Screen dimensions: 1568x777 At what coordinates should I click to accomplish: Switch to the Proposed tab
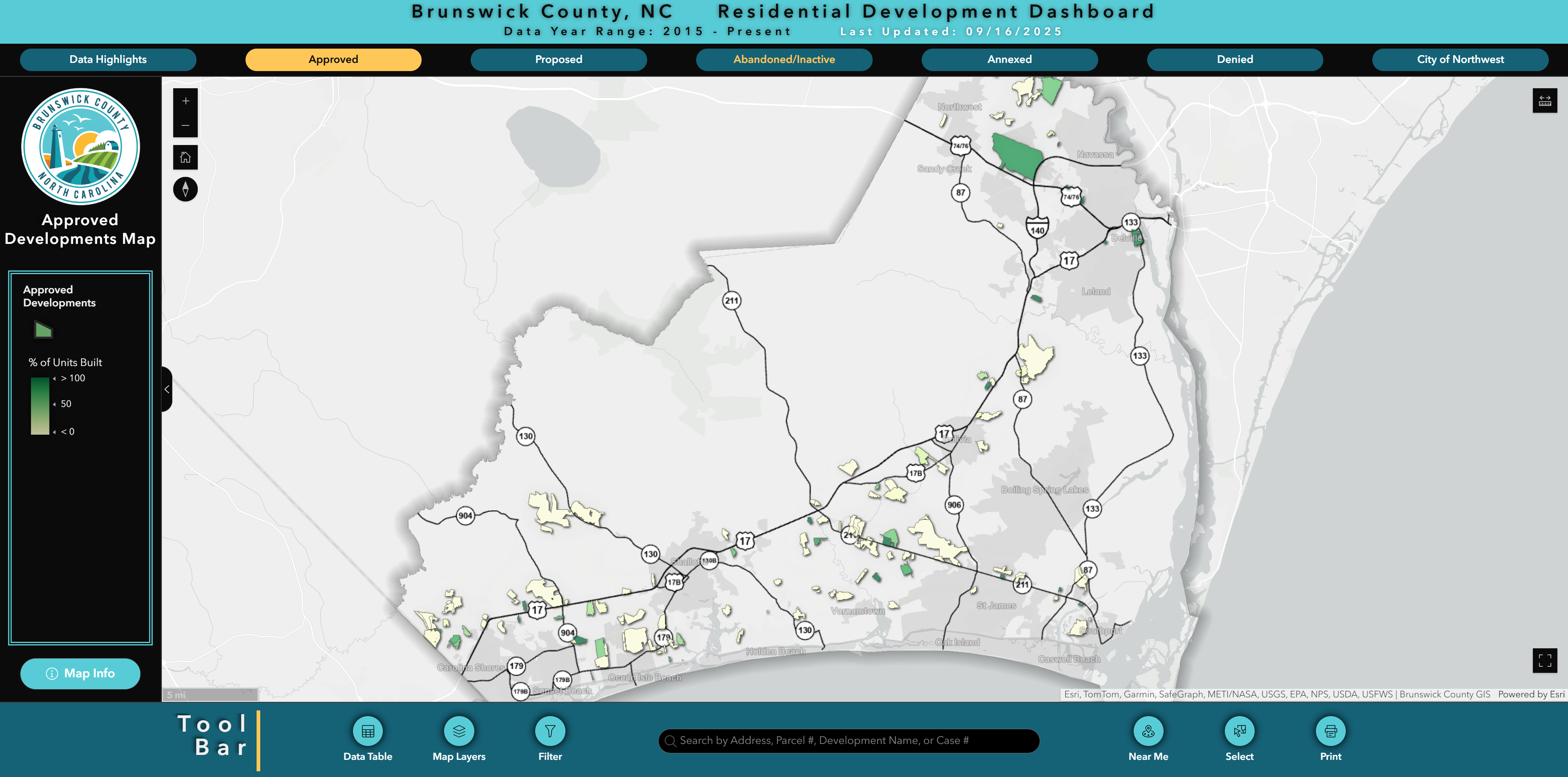[558, 59]
